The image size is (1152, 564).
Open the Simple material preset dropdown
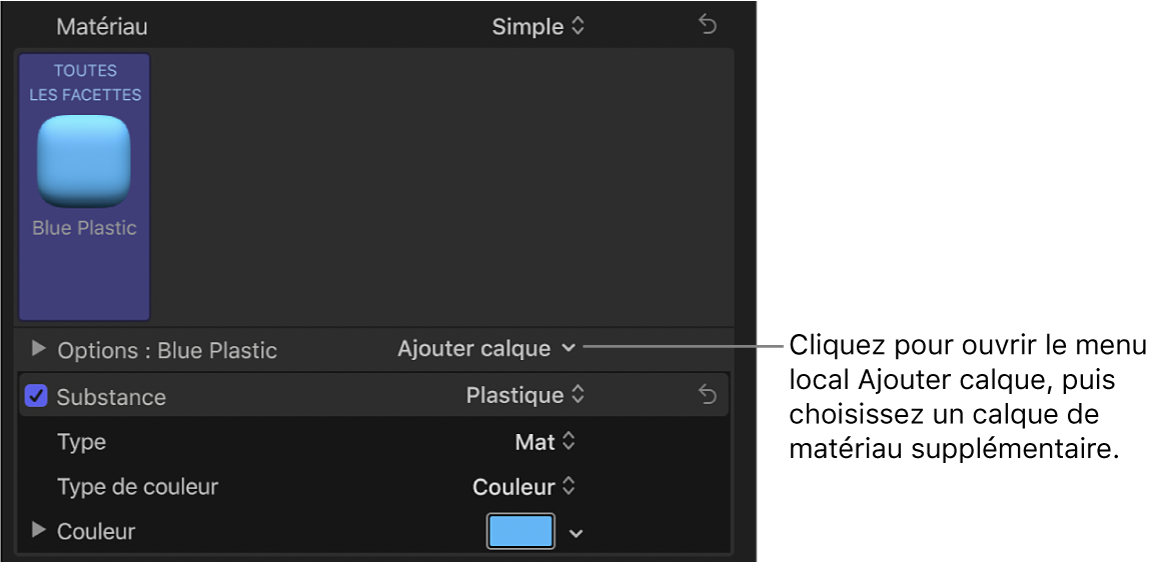537,27
